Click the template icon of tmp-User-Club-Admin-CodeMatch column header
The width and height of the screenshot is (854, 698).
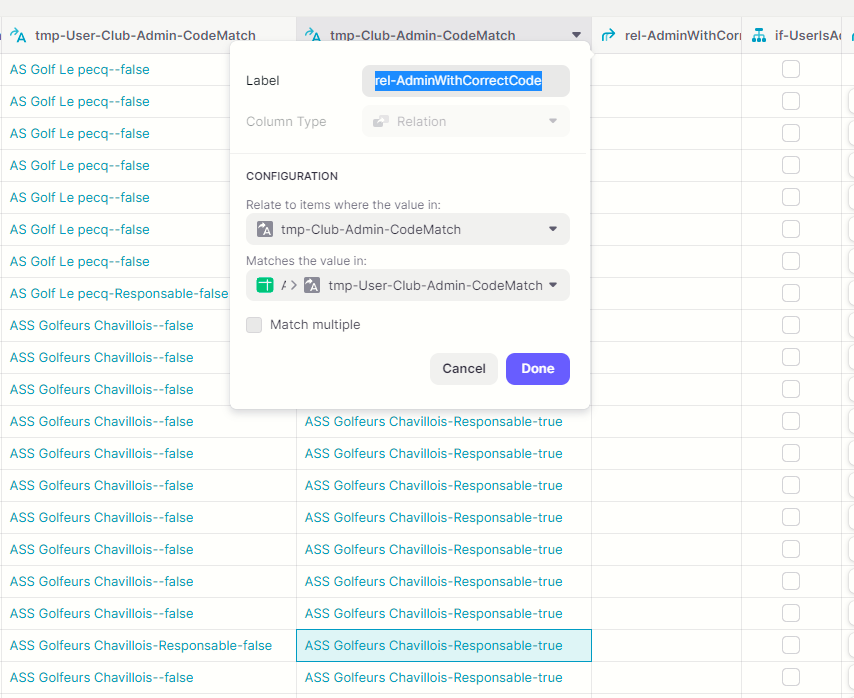point(18,35)
